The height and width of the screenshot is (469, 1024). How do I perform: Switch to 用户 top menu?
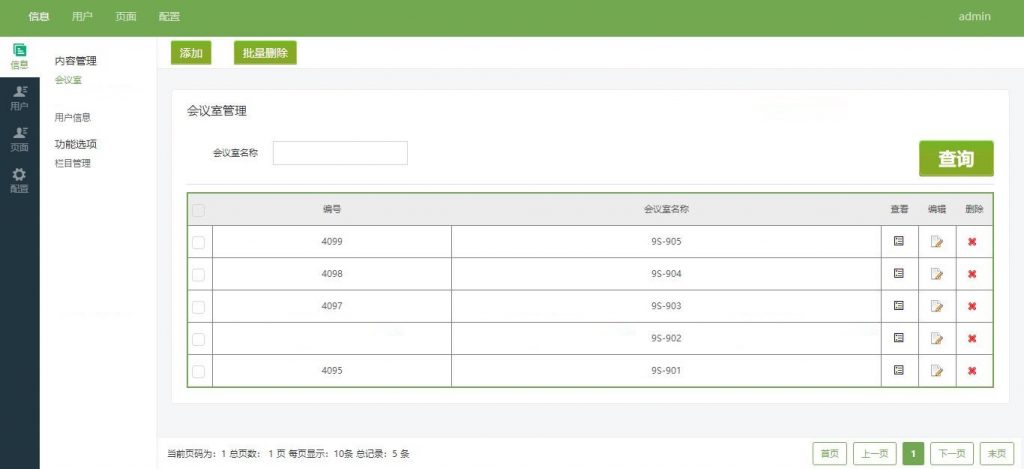(82, 17)
